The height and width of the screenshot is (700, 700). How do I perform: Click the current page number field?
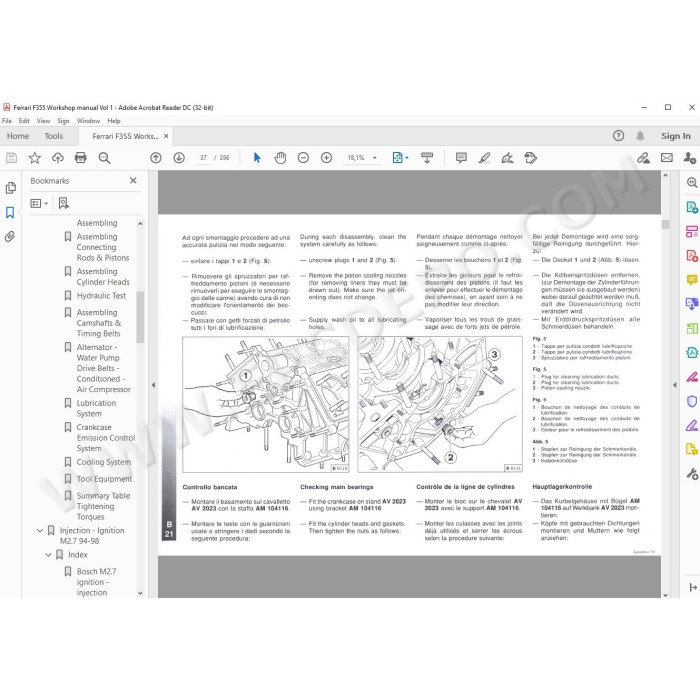[203, 158]
